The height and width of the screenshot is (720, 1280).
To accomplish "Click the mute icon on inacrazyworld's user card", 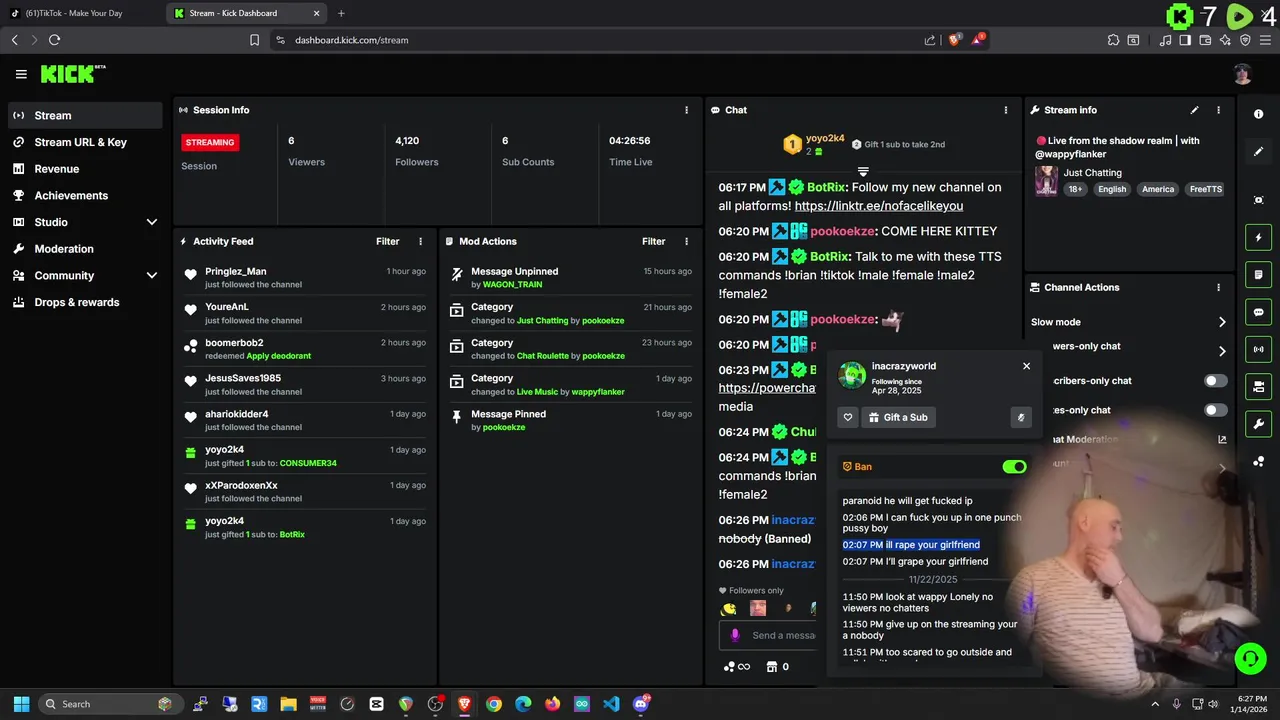I will tap(1021, 417).
